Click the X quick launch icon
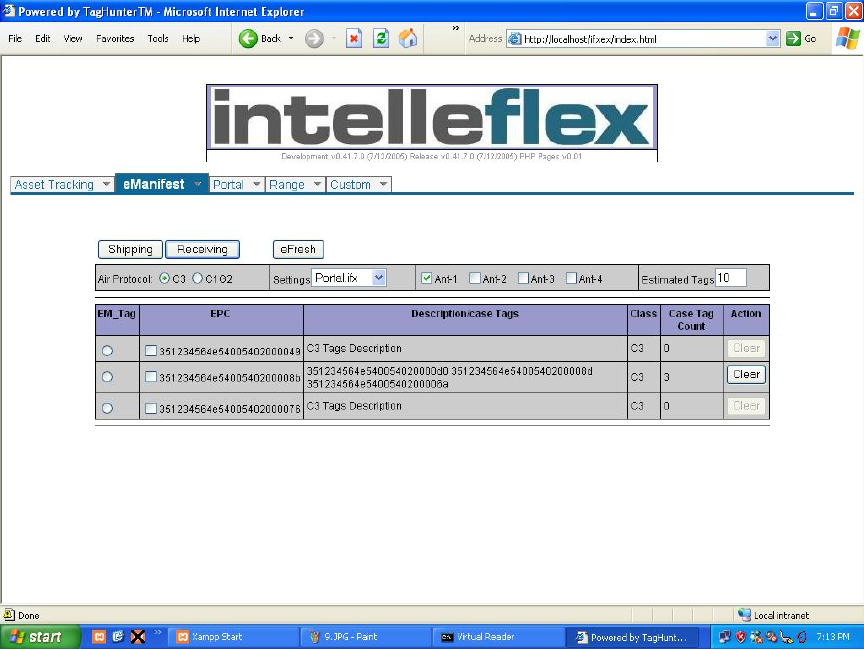Image resolution: width=864 pixels, height=649 pixels. (x=138, y=637)
